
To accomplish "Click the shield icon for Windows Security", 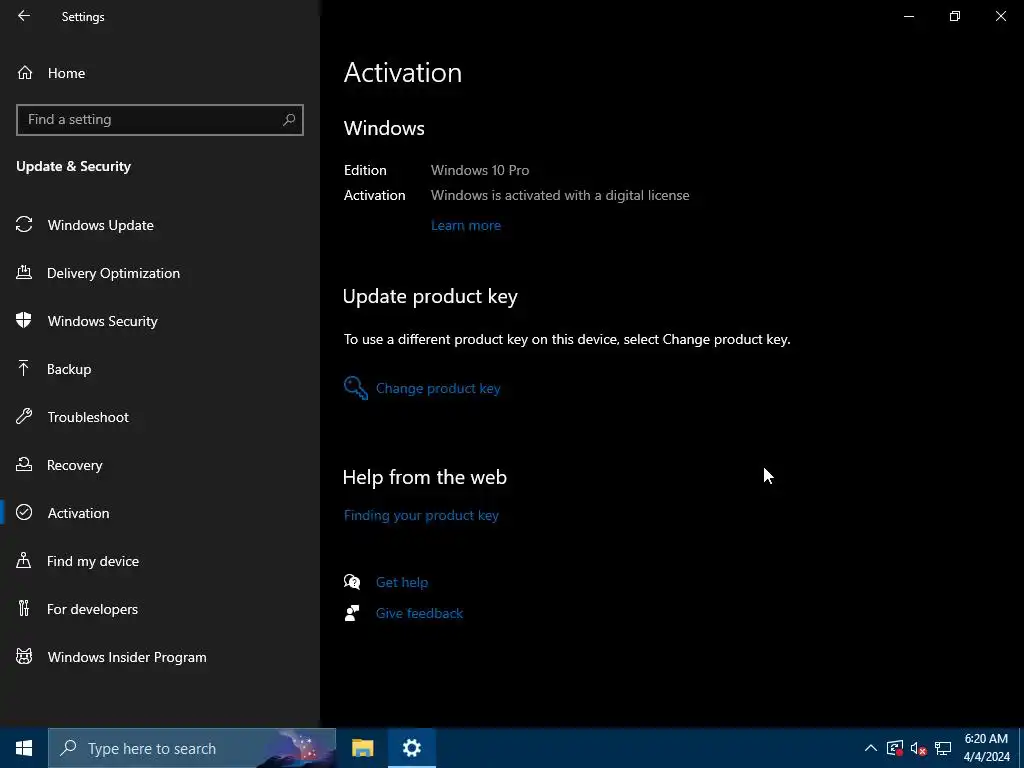I will point(24,320).
